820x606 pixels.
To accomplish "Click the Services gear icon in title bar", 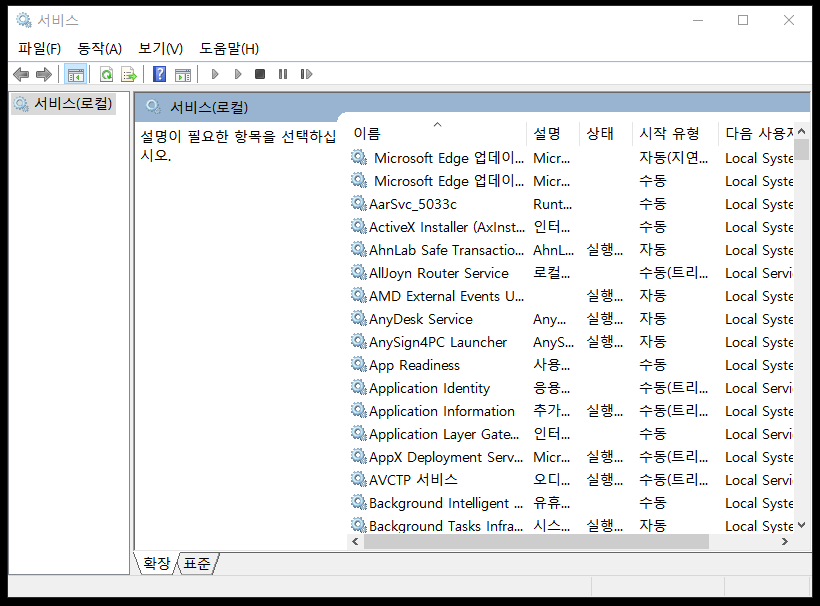I will 24,20.
